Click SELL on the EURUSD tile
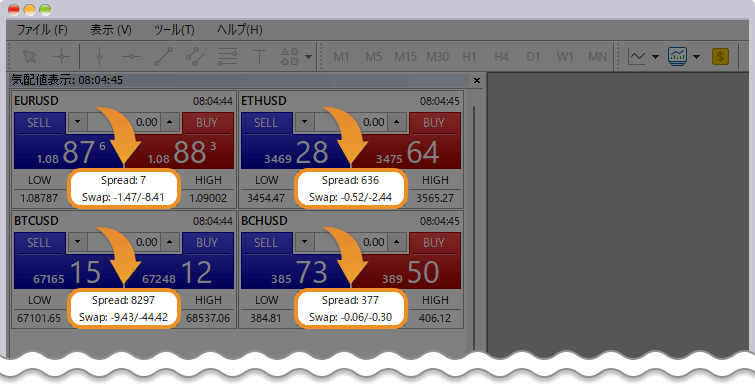 pyautogui.click(x=39, y=123)
